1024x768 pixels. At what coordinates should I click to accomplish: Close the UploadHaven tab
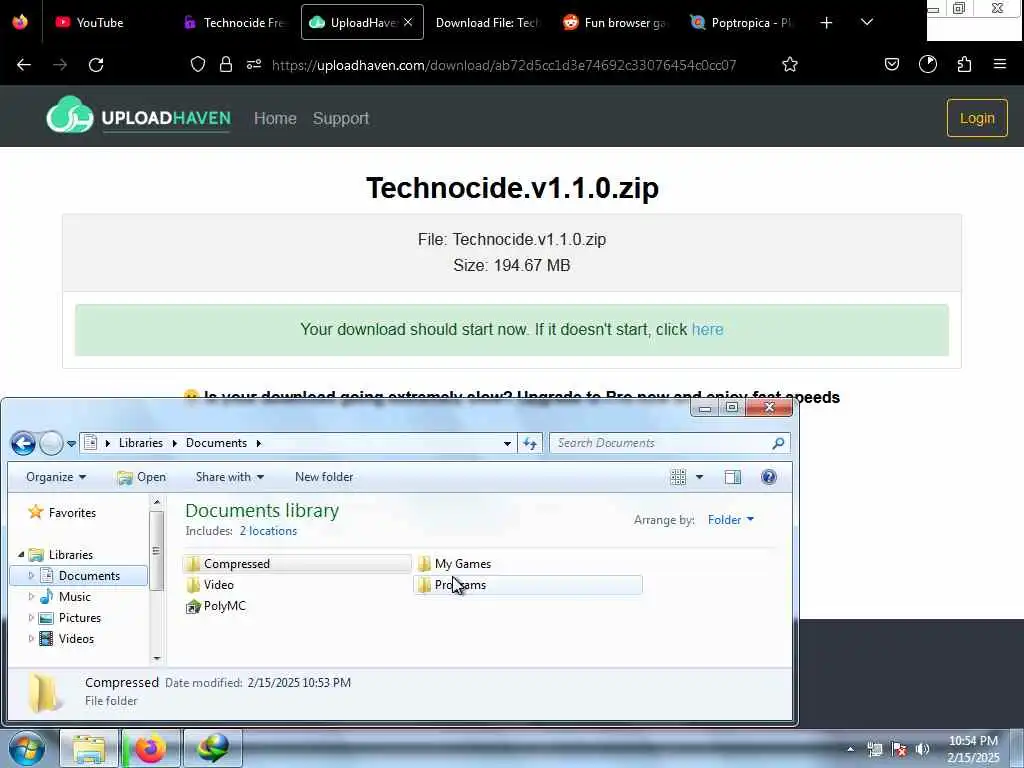pyautogui.click(x=408, y=22)
